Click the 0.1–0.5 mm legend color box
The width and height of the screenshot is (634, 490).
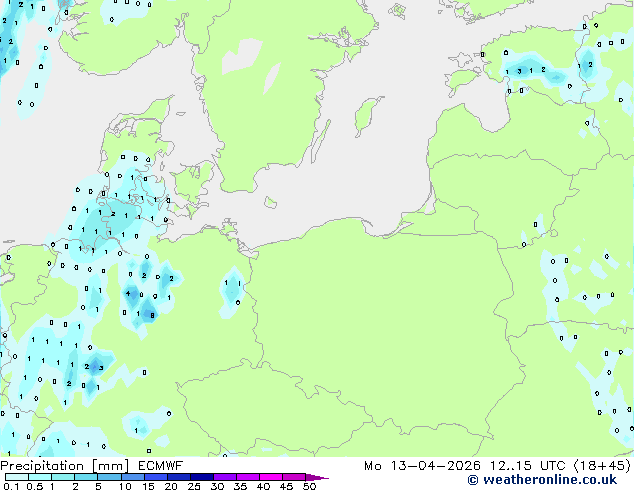(x=17, y=477)
